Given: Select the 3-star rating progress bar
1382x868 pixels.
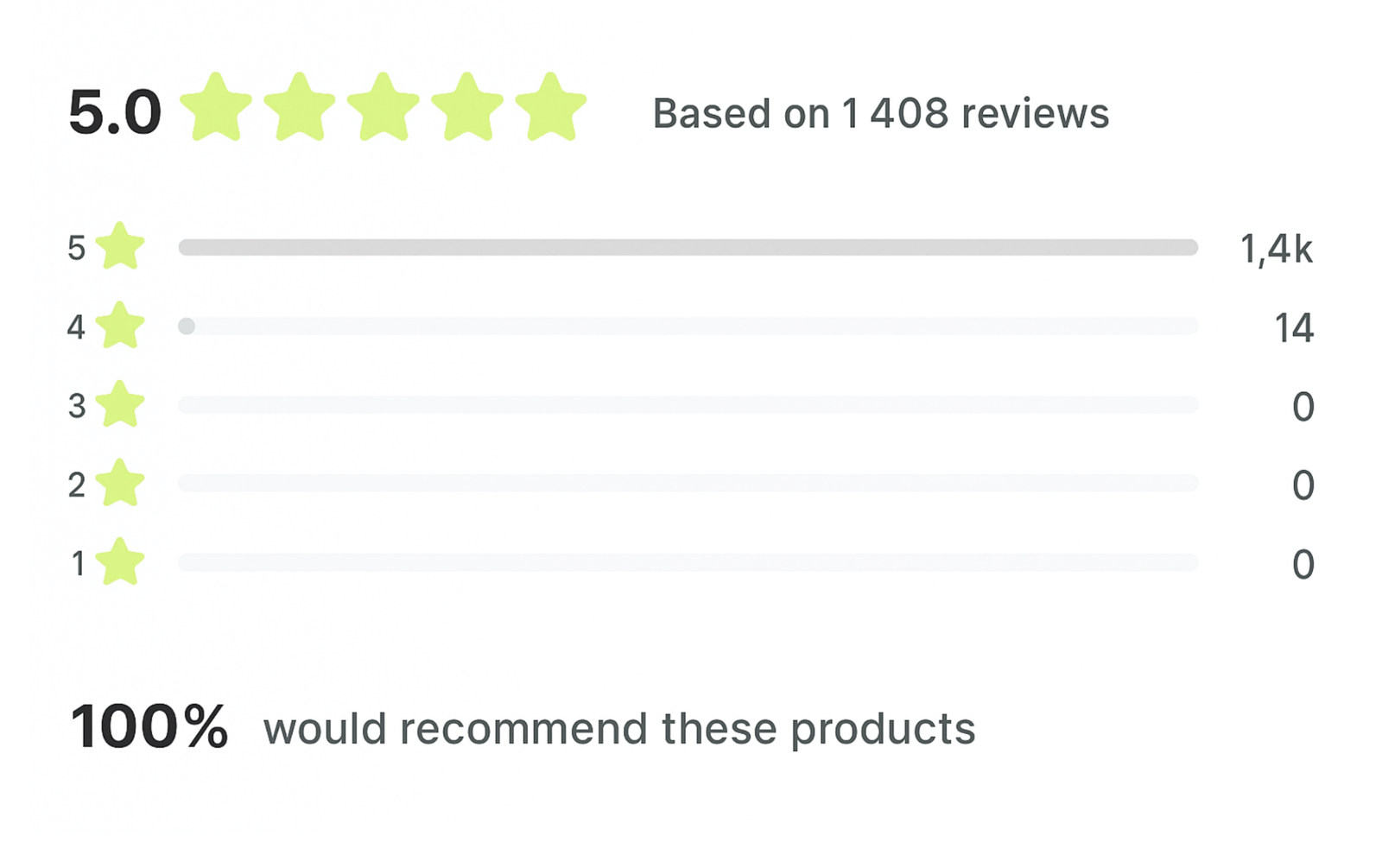Looking at the screenshot, I should pyautogui.click(x=688, y=405).
